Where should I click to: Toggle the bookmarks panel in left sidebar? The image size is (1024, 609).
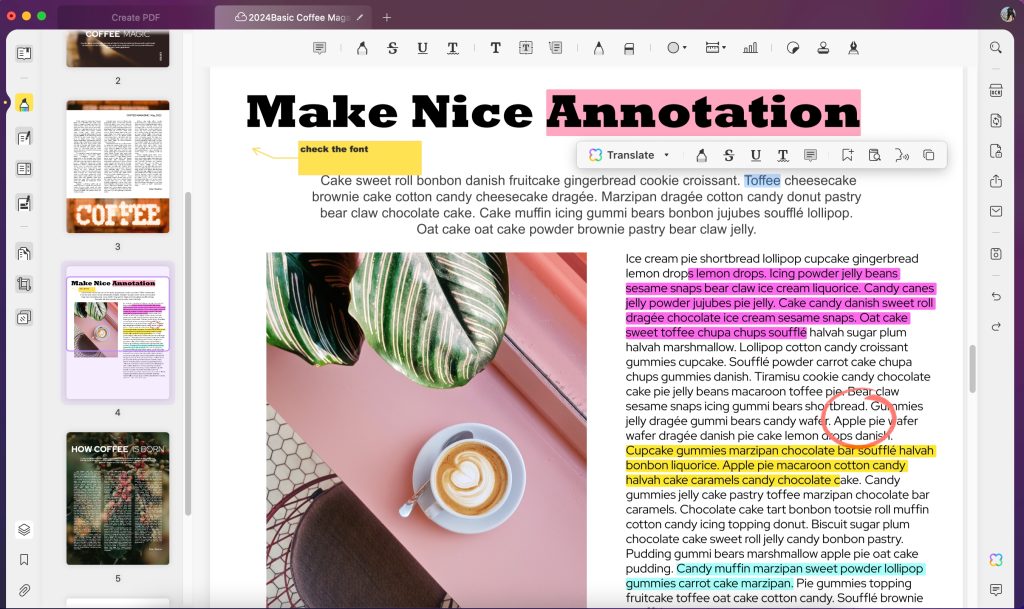[24, 560]
